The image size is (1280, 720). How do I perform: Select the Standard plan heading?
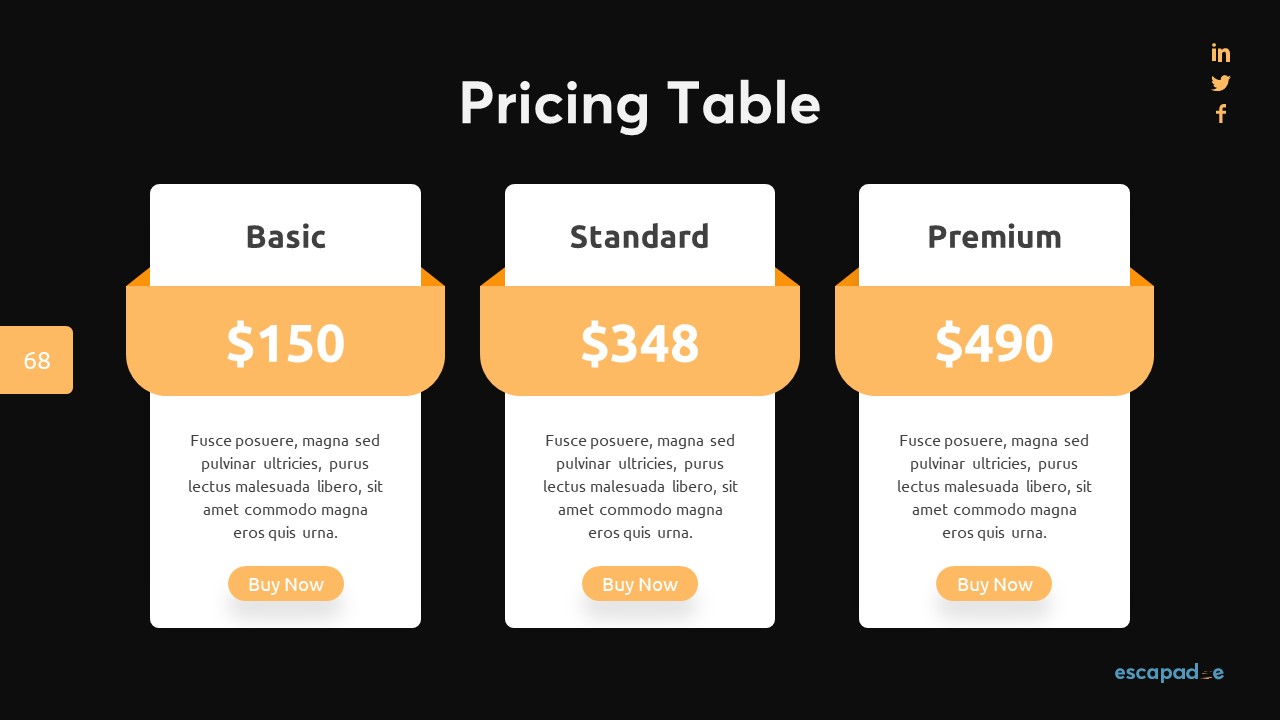(640, 237)
